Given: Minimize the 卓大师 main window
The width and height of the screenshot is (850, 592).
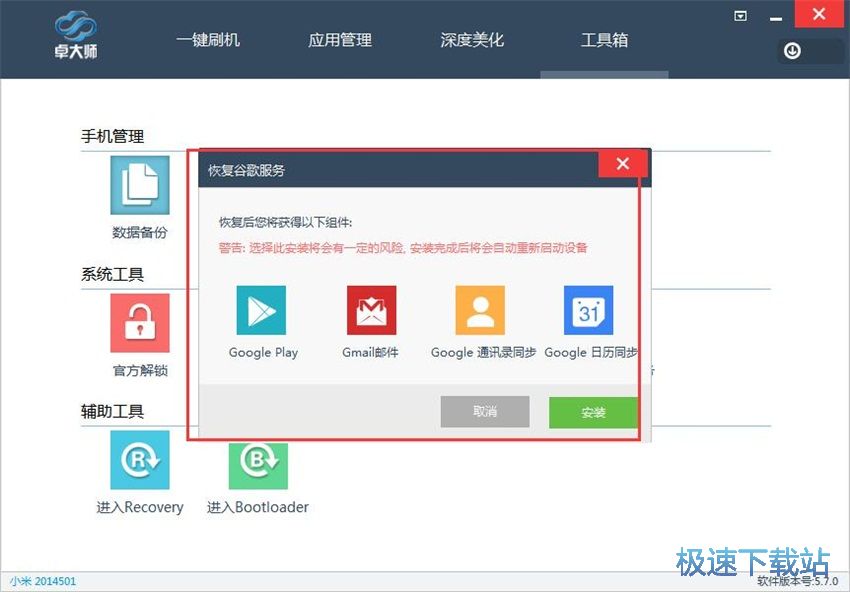Looking at the screenshot, I should click(776, 18).
